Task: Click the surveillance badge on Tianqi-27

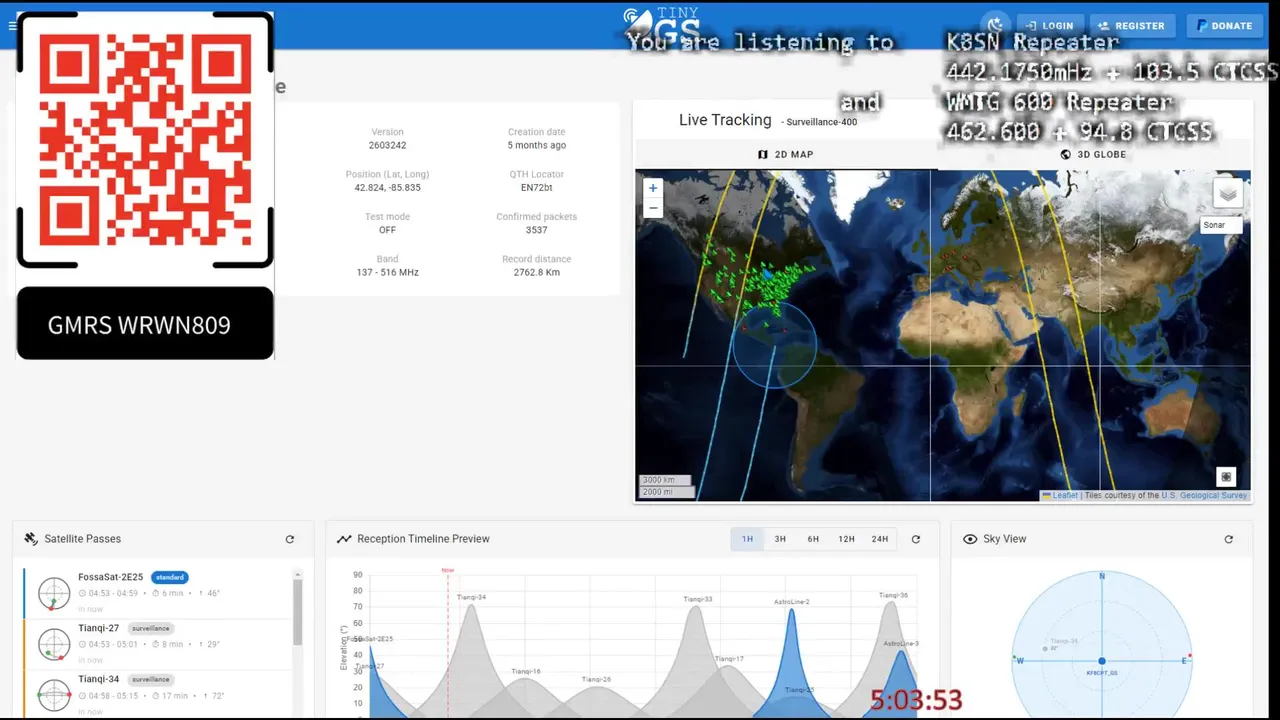Action: 151,628
